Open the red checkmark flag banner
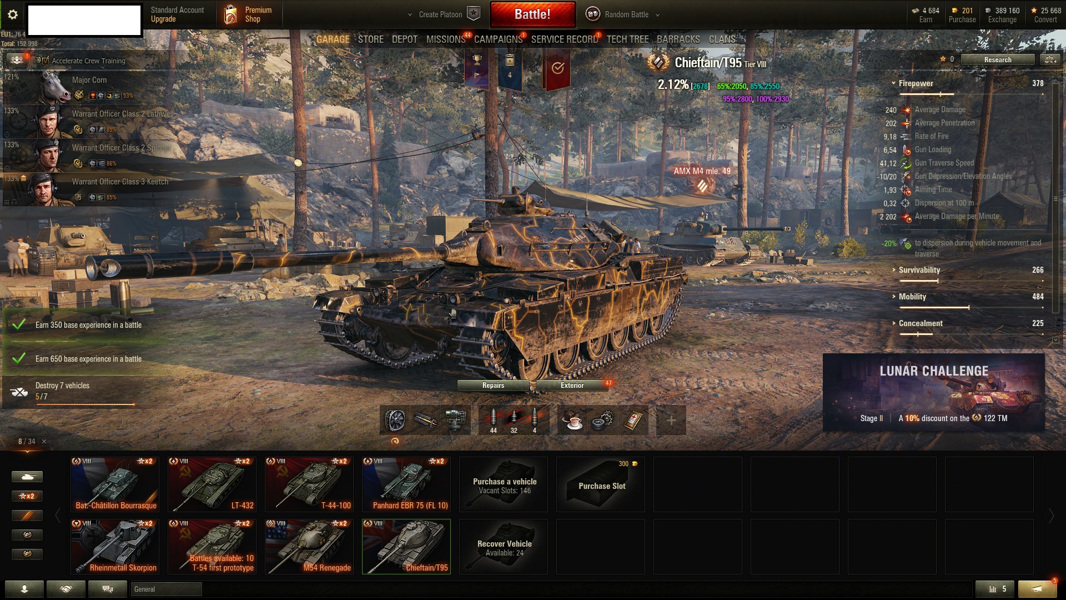The width and height of the screenshot is (1066, 600). [557, 70]
